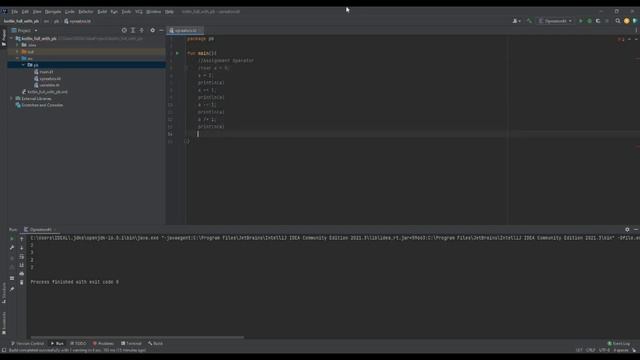Viewport: 640px width, 360px height.
Task: Open the View menu
Action: [x=37, y=12]
